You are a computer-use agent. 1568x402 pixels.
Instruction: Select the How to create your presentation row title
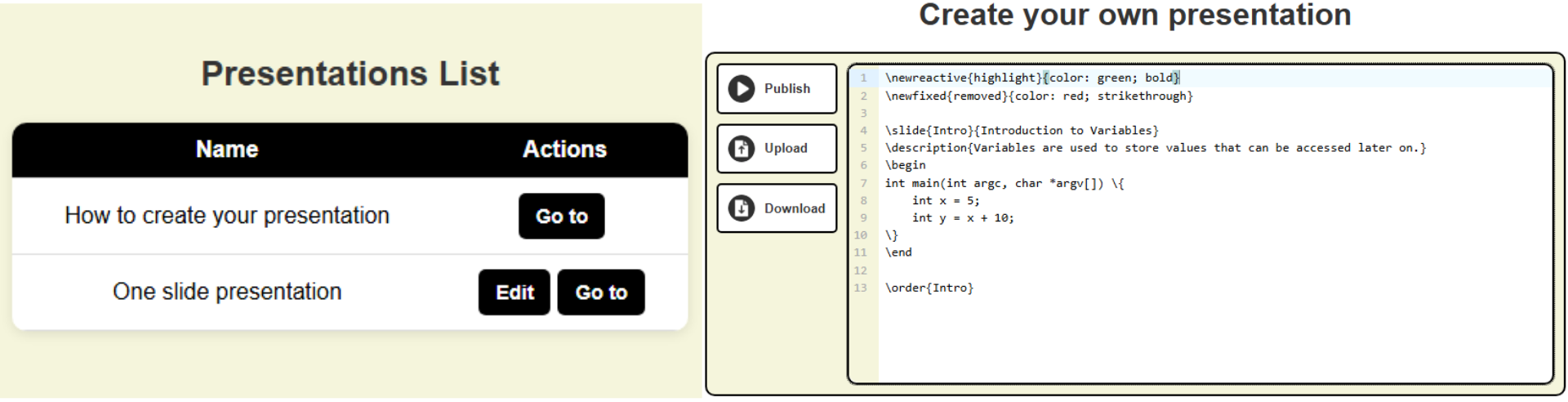[227, 216]
